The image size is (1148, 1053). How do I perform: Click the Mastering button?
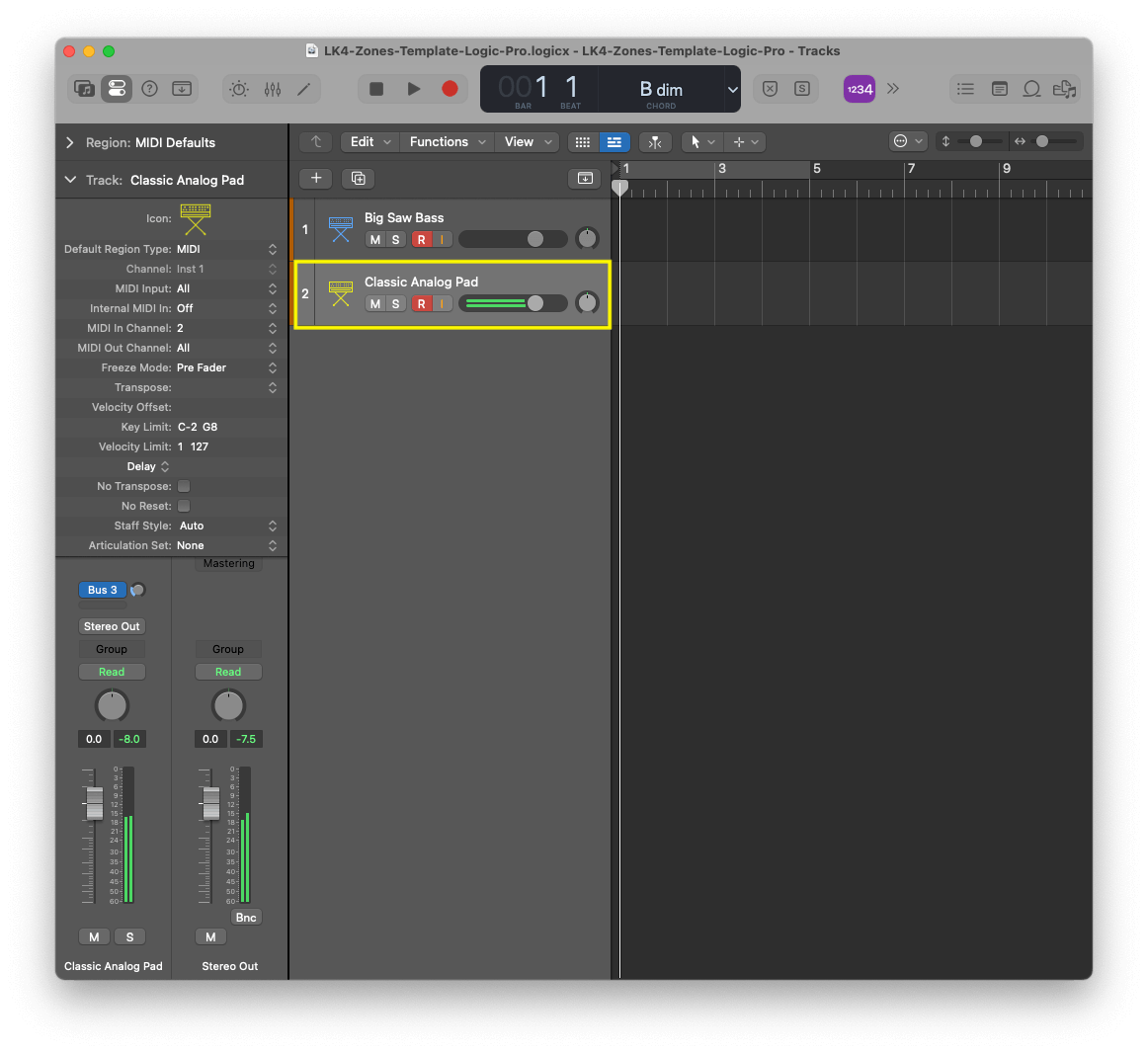coord(229,564)
